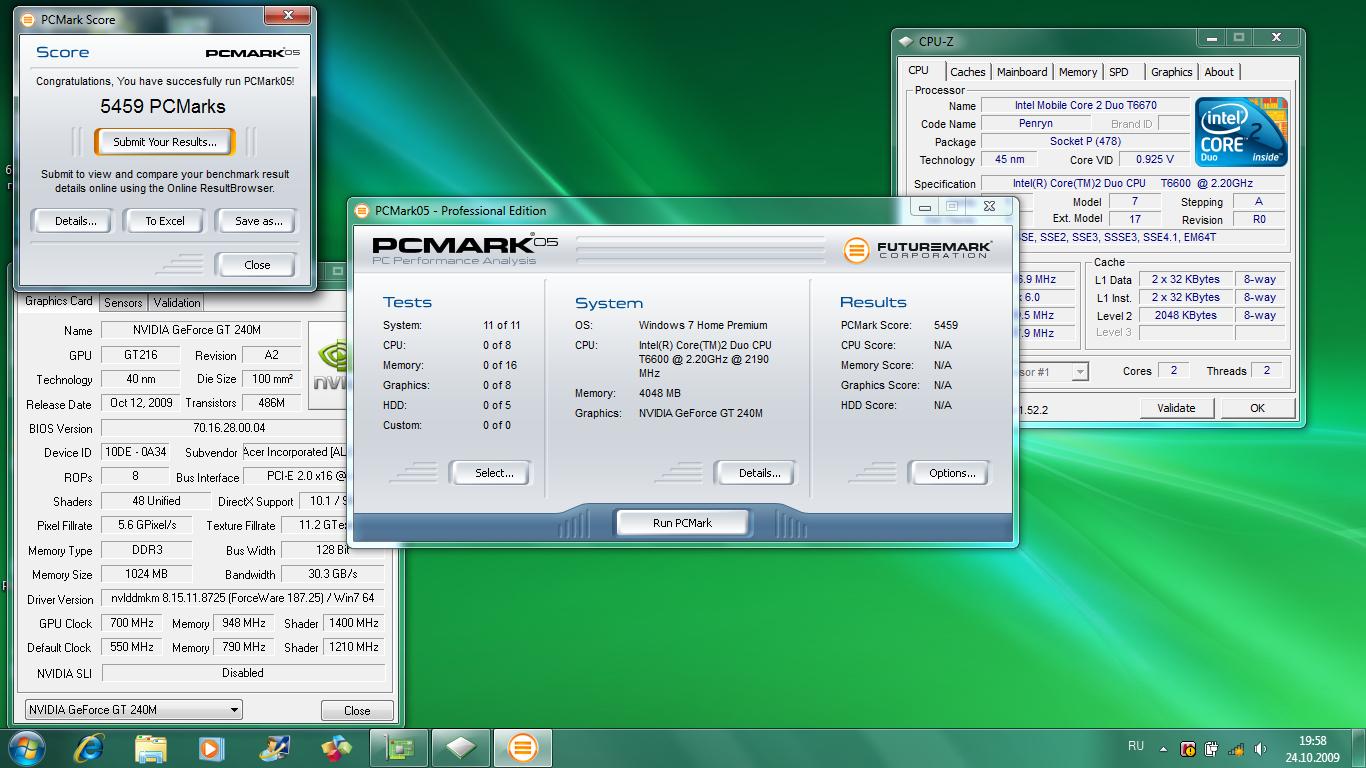Viewport: 1366px width, 768px height.
Task: Launch Internet Explorer from the taskbar
Action: click(90, 747)
